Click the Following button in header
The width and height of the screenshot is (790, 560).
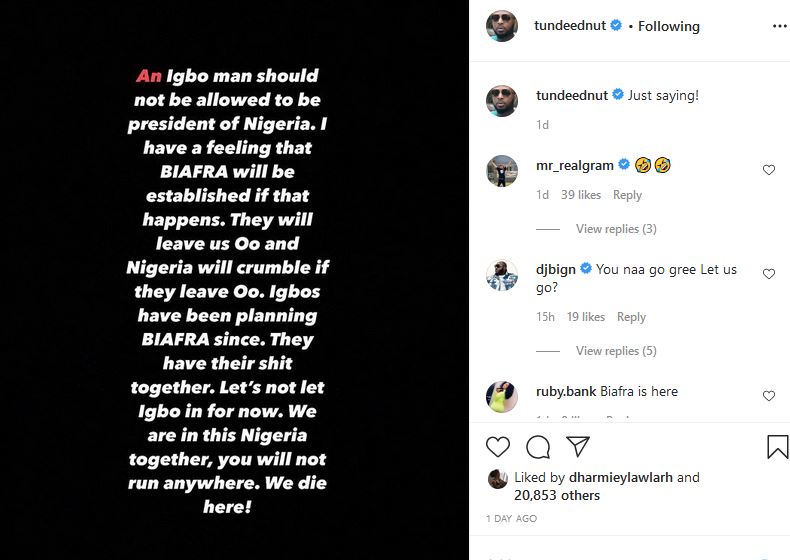click(x=669, y=26)
